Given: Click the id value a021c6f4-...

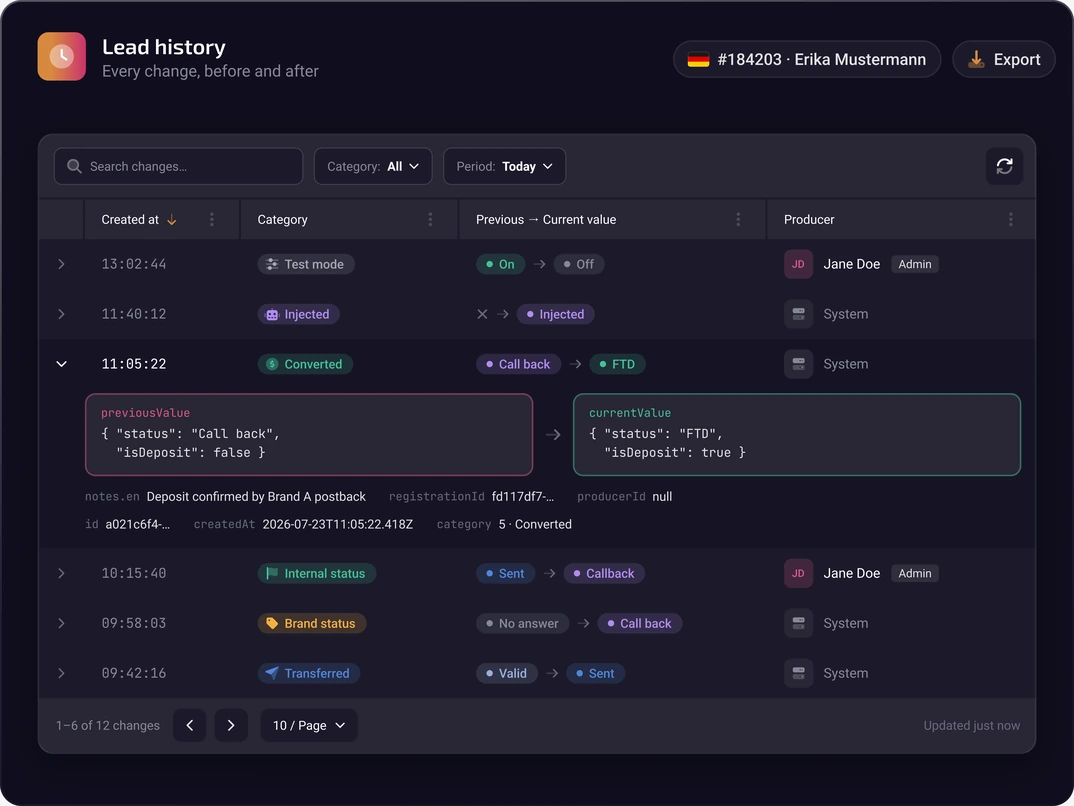Looking at the screenshot, I should pyautogui.click(x=138, y=524).
